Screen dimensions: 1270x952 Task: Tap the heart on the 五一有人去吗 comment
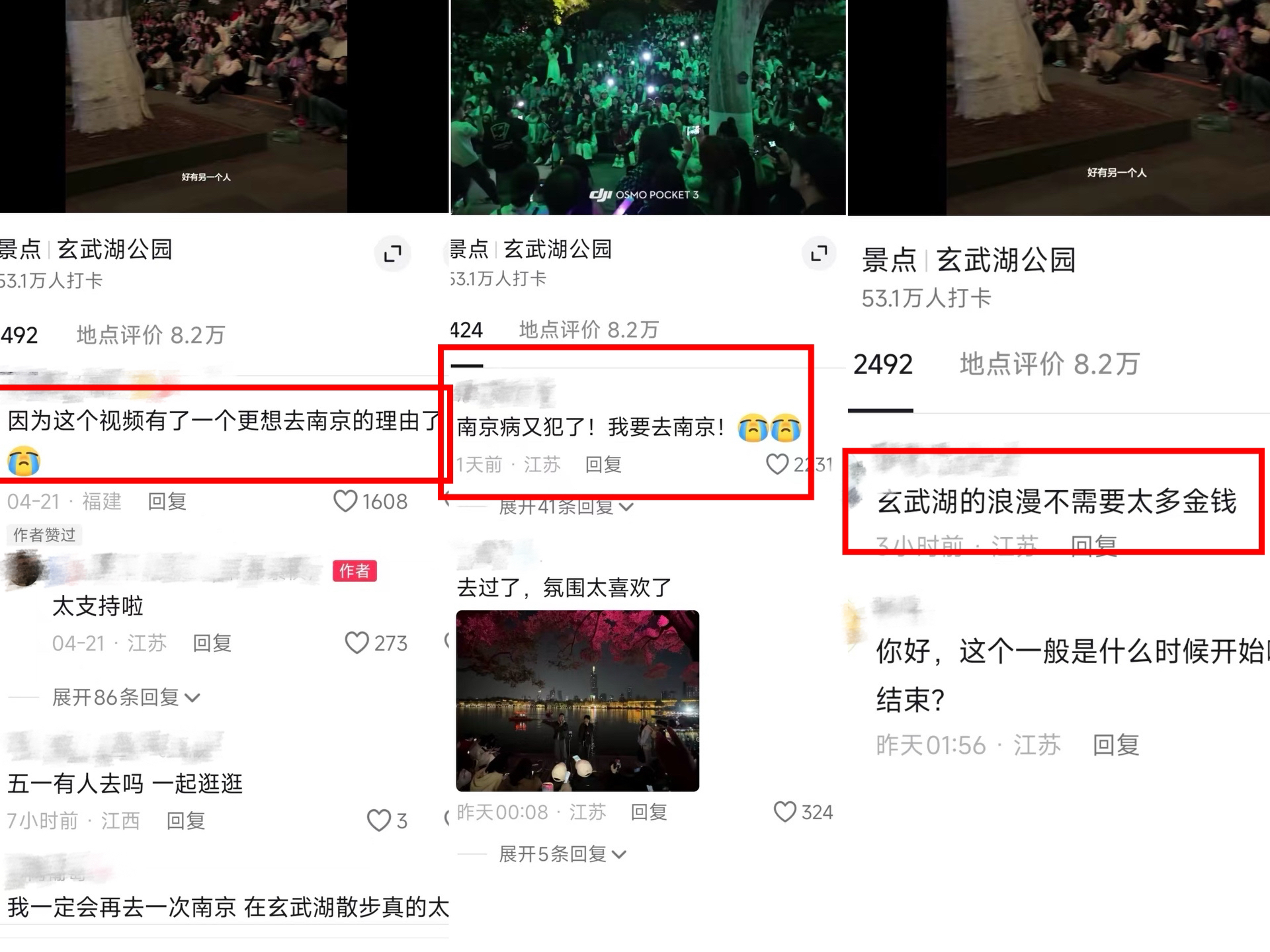[379, 820]
